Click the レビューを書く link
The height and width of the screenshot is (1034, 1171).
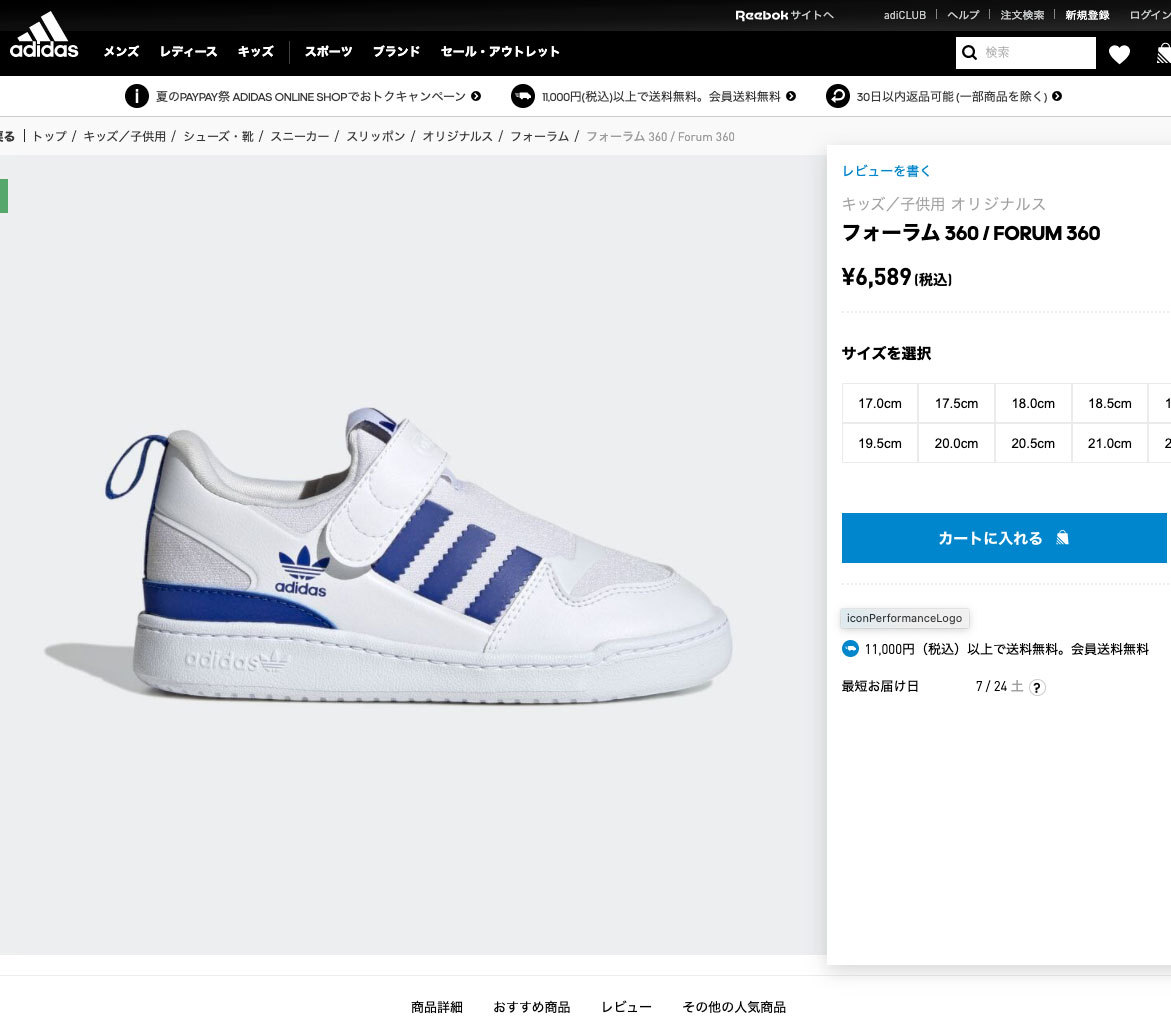886,171
